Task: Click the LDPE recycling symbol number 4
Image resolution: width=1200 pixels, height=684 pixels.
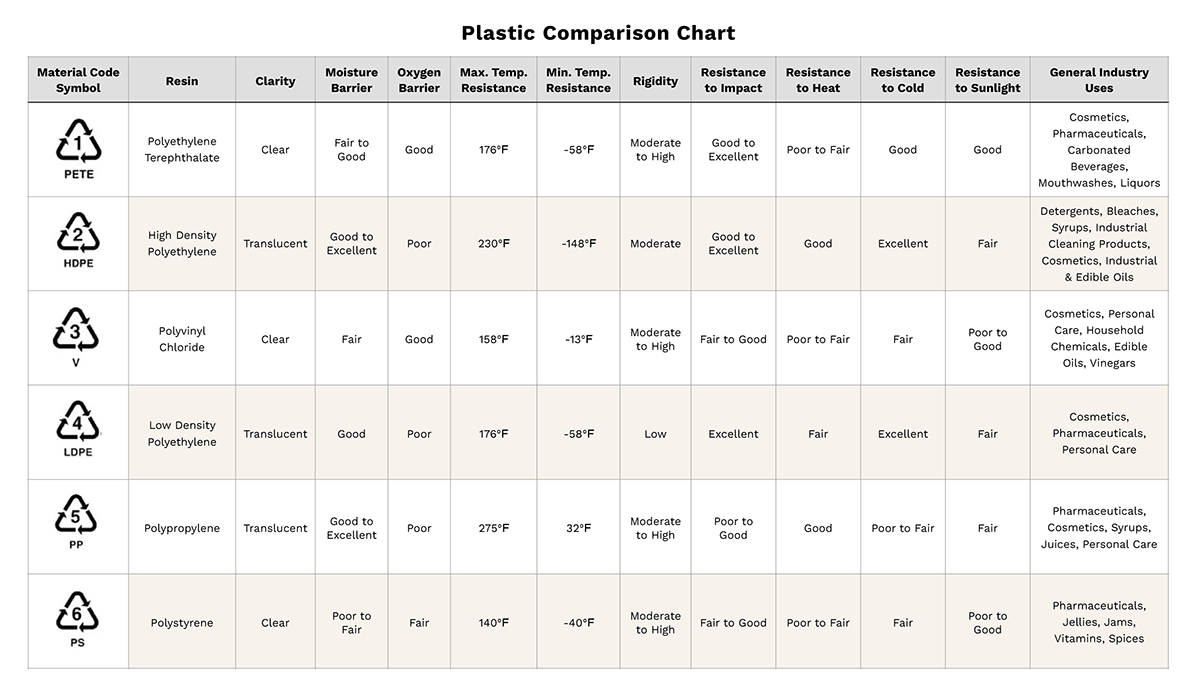Action: (78, 425)
